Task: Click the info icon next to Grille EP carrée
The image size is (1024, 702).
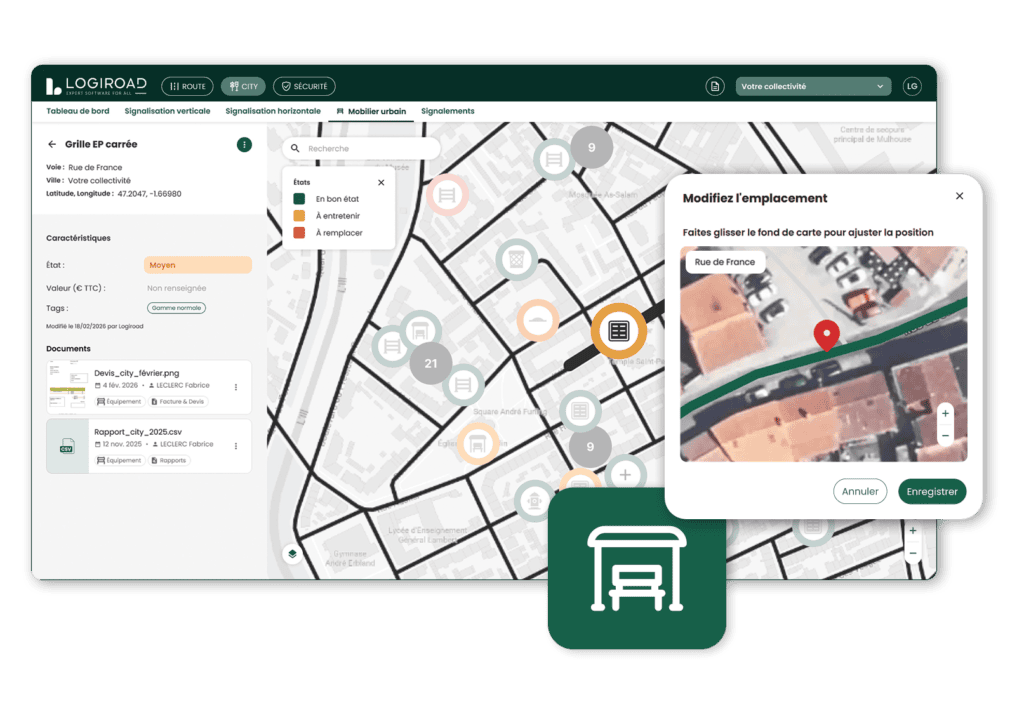Action: click(245, 144)
